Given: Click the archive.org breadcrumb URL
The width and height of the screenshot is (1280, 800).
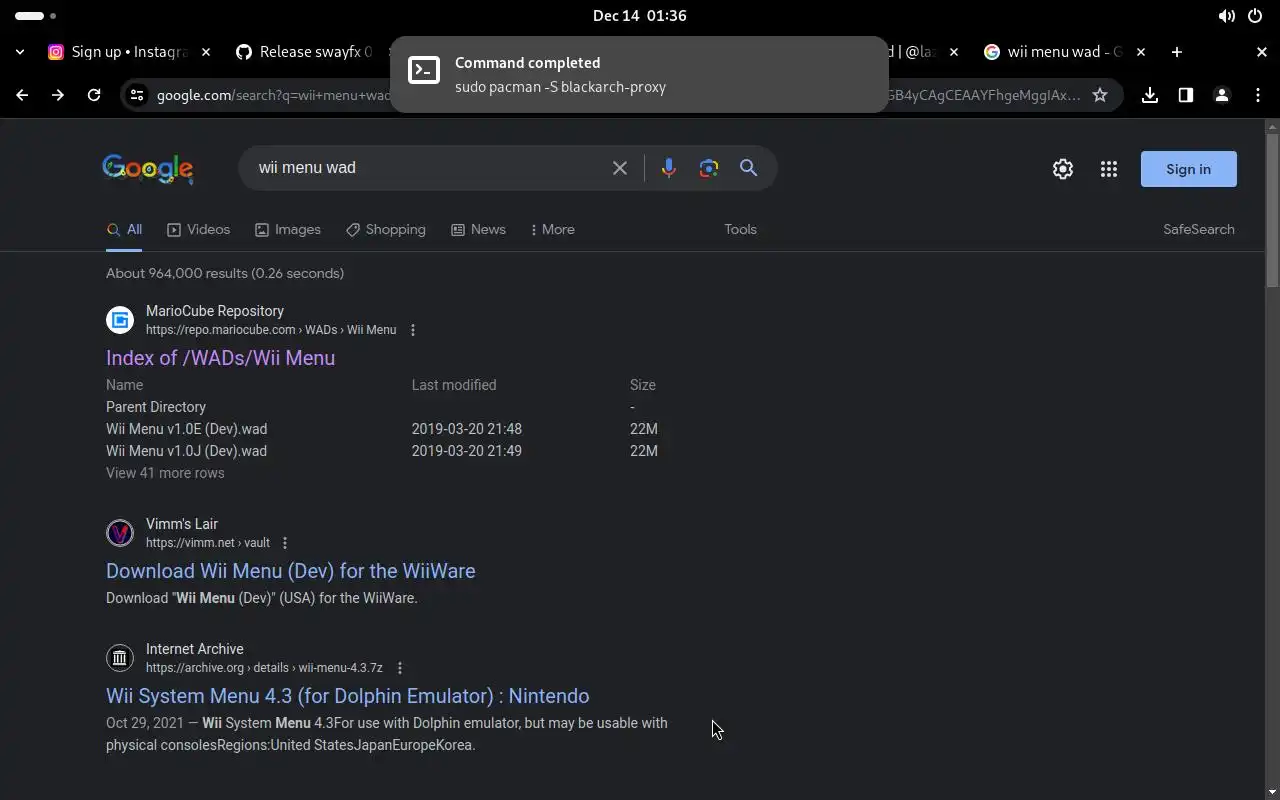Looking at the screenshot, I should click(x=264, y=668).
